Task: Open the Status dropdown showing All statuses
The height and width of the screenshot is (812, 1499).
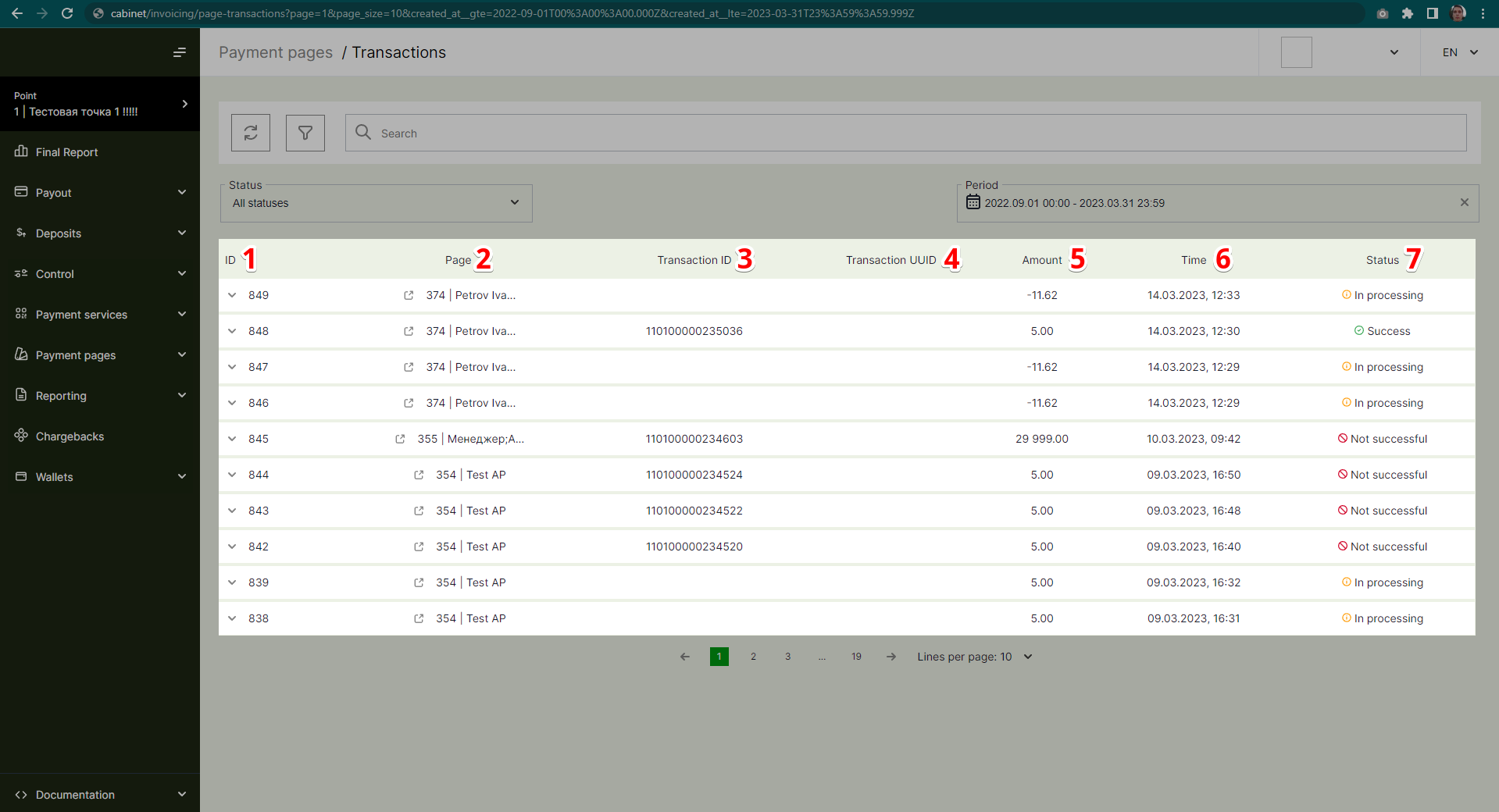Action: tap(377, 203)
